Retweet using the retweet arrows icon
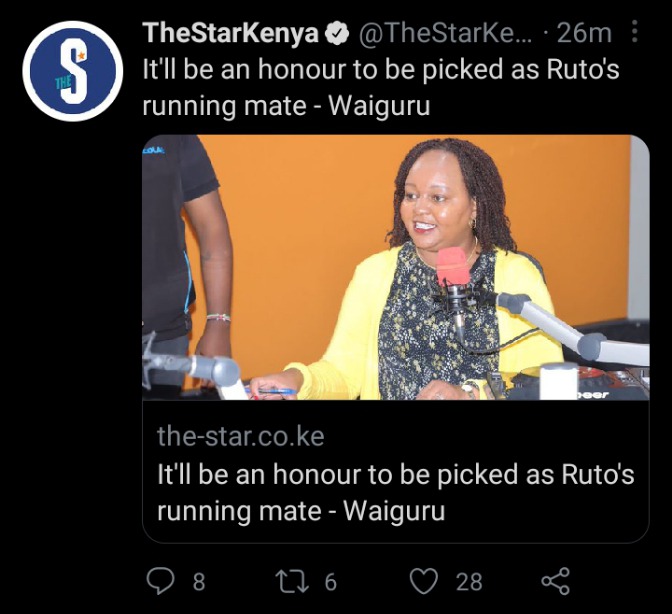672x614 pixels. click(291, 581)
